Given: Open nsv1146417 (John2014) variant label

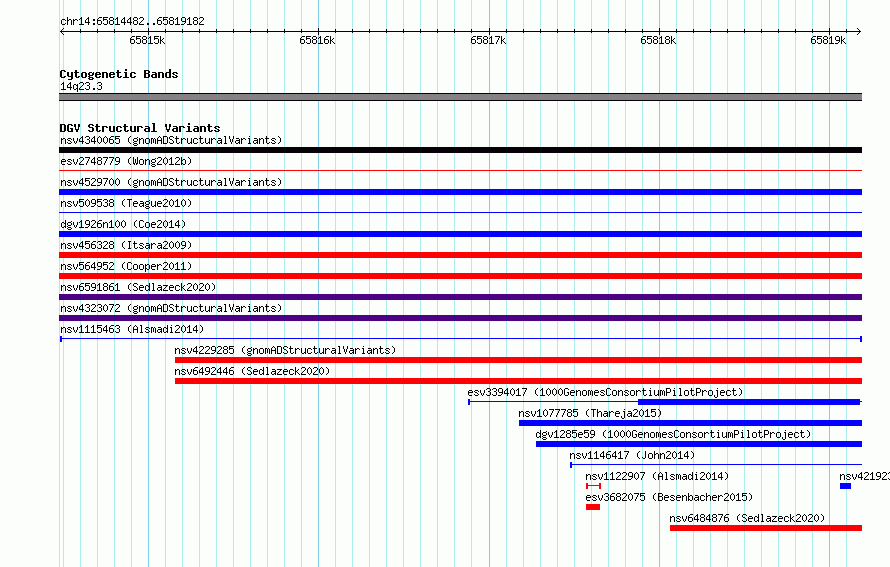Looking at the screenshot, I should click(x=632, y=455).
